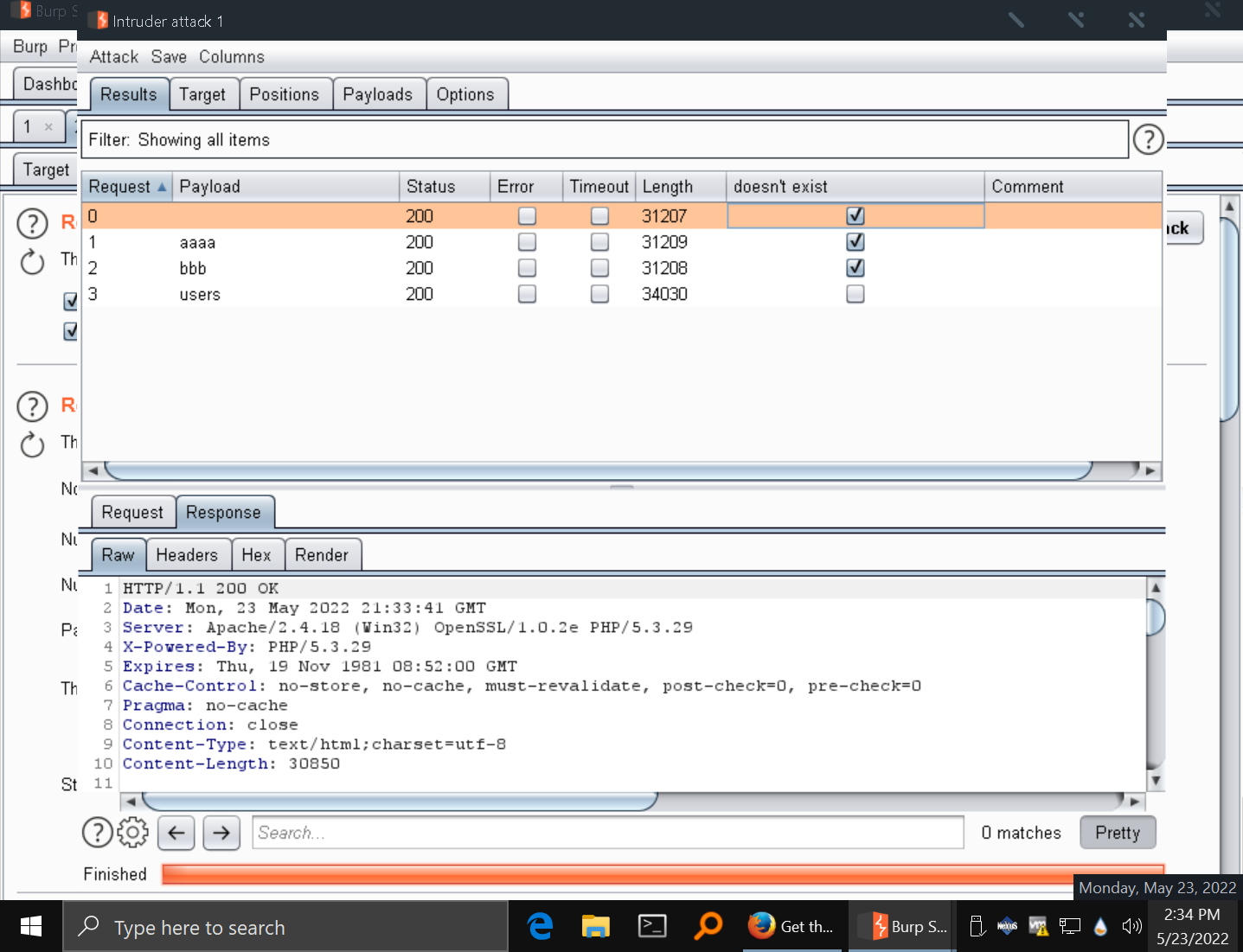Open the Attack menu

[x=114, y=57]
